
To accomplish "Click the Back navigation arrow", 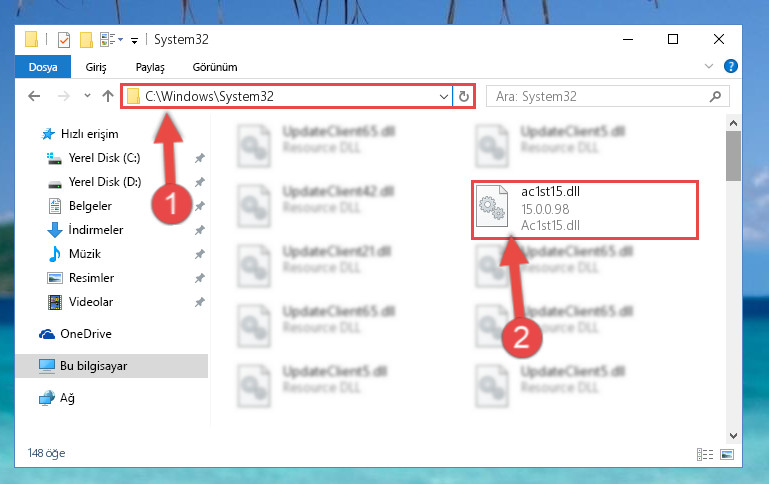I will point(34,96).
